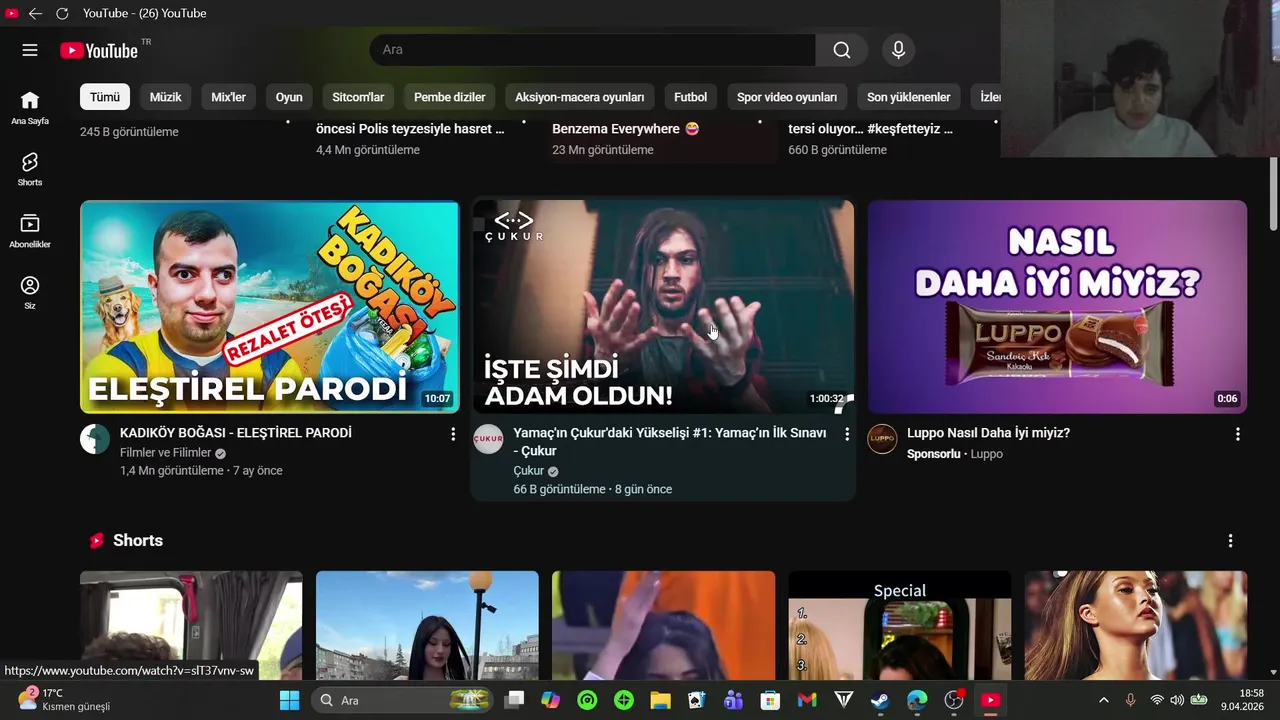Open Copilot from the taskbar

(x=551, y=700)
